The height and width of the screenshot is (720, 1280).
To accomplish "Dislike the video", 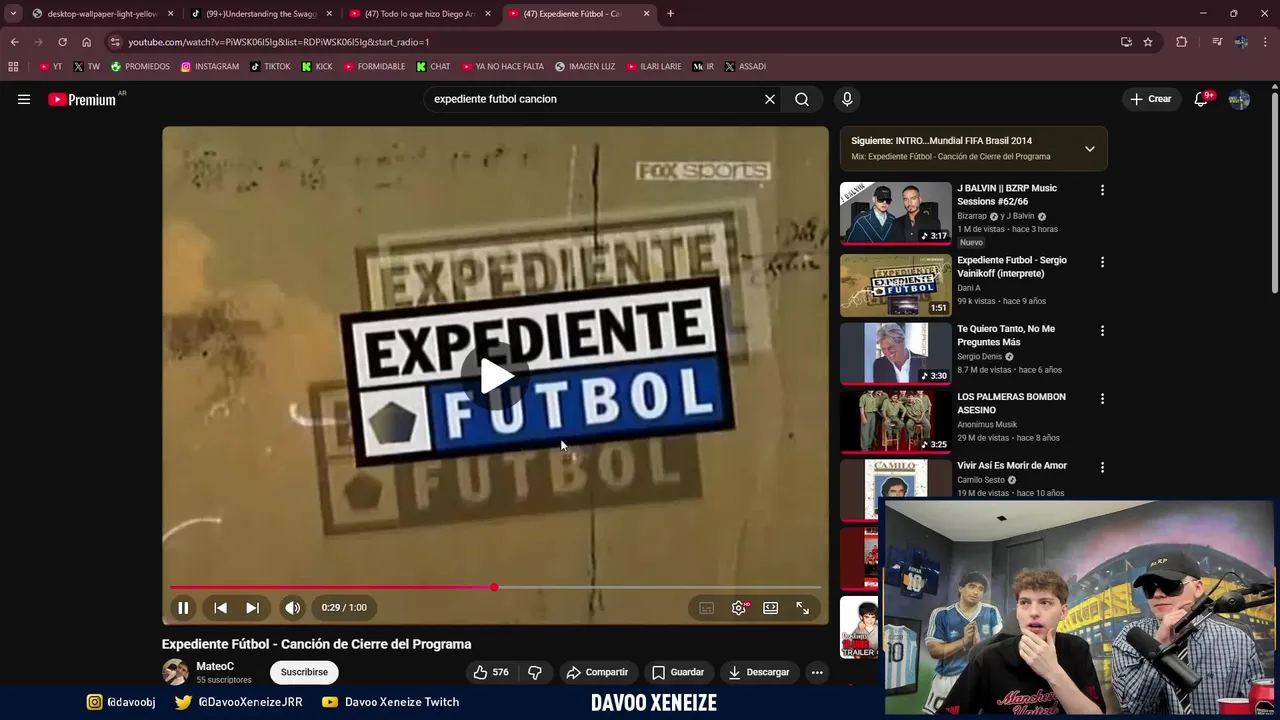I will tap(534, 672).
